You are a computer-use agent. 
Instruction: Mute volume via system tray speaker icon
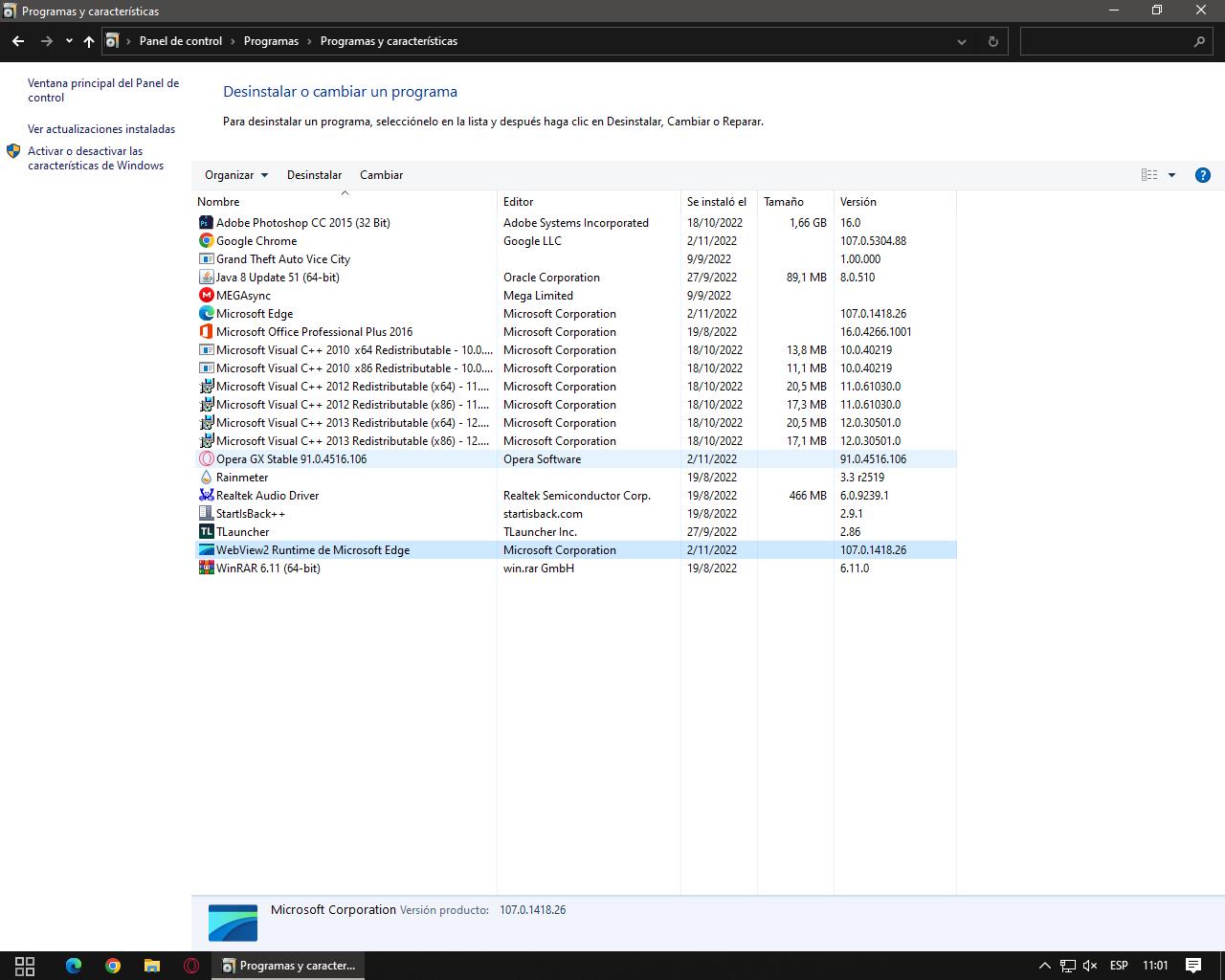coord(1089,966)
